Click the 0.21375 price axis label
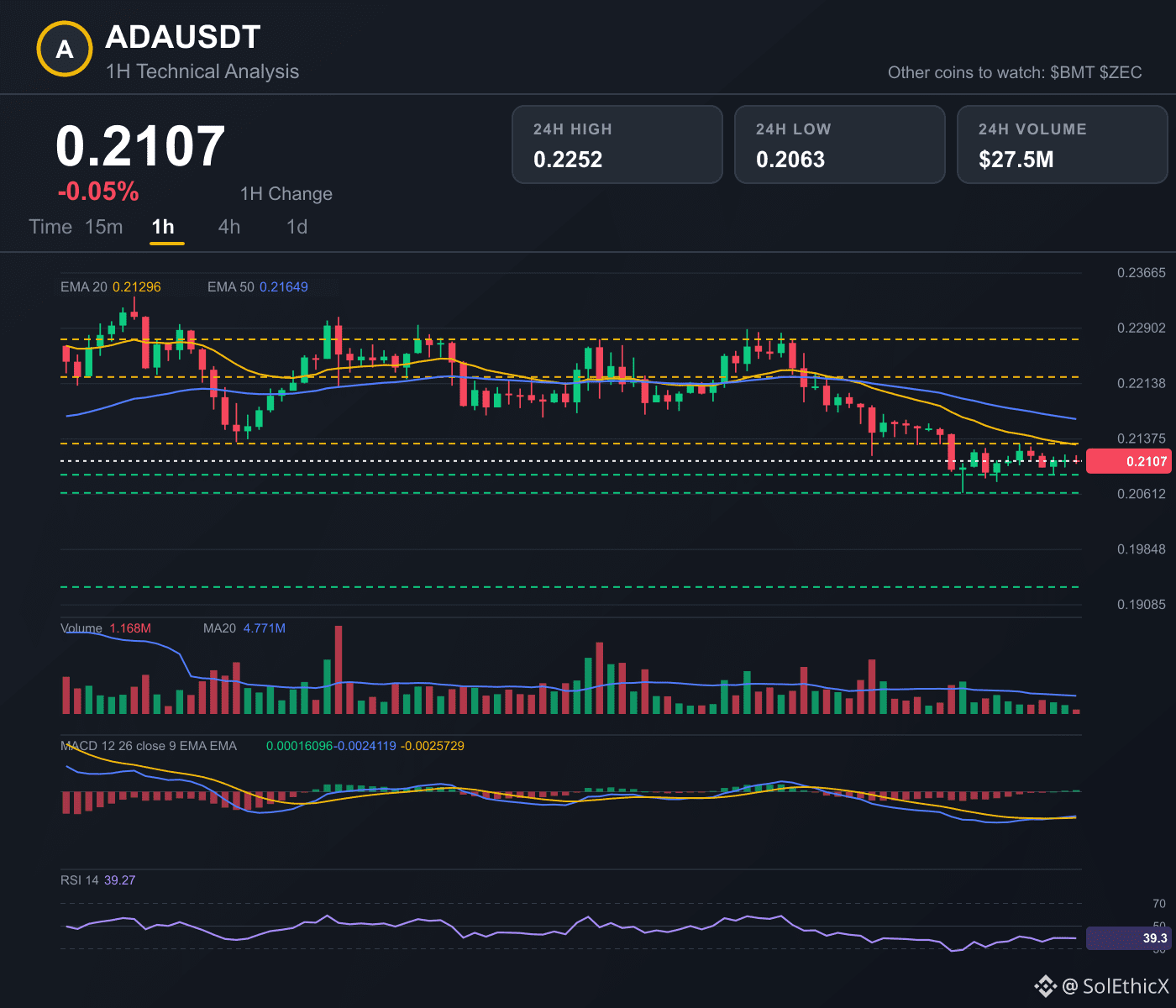Screen dimensions: 1176x1008 (x=1142, y=438)
